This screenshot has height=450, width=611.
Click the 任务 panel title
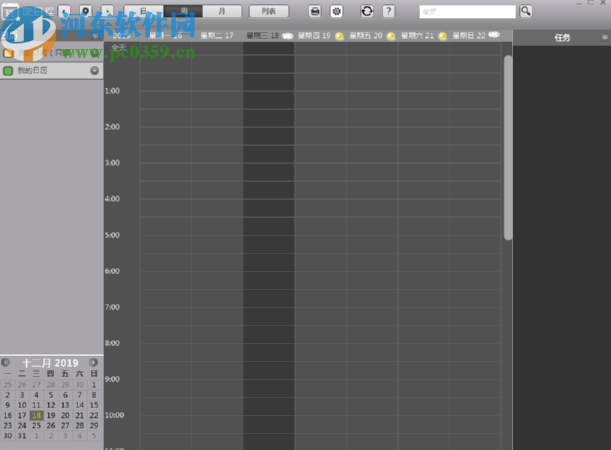click(x=562, y=37)
